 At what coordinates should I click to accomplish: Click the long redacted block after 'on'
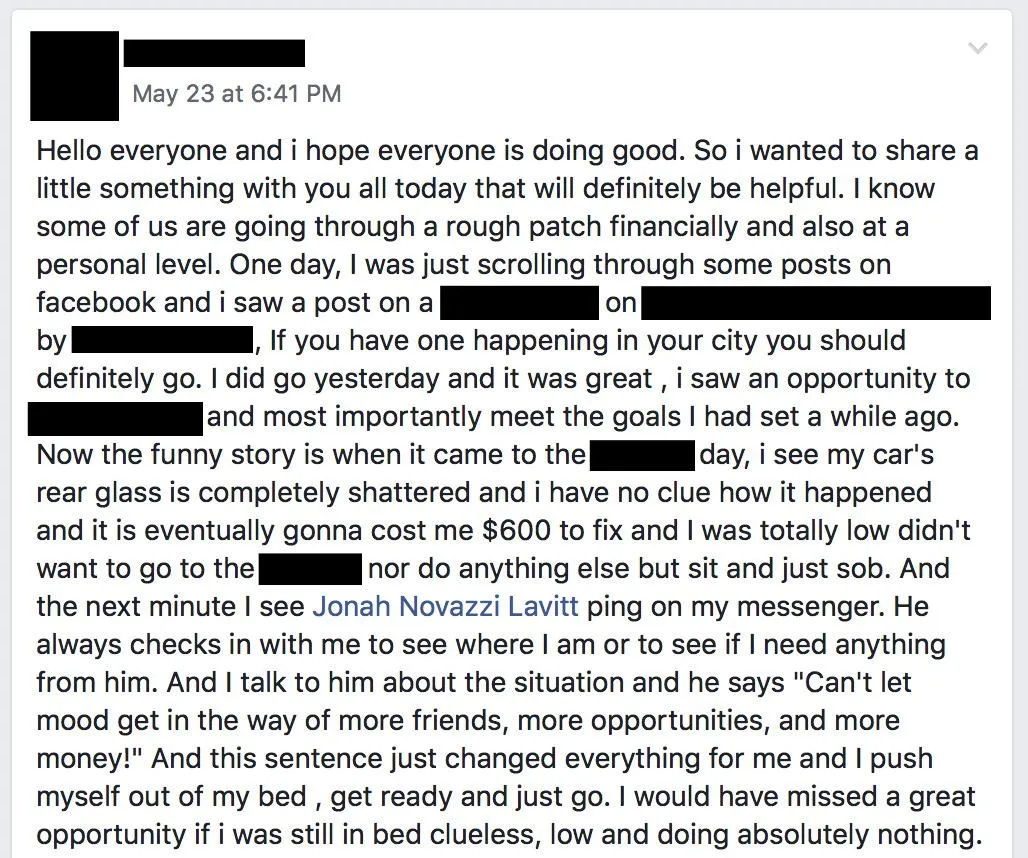tap(816, 303)
